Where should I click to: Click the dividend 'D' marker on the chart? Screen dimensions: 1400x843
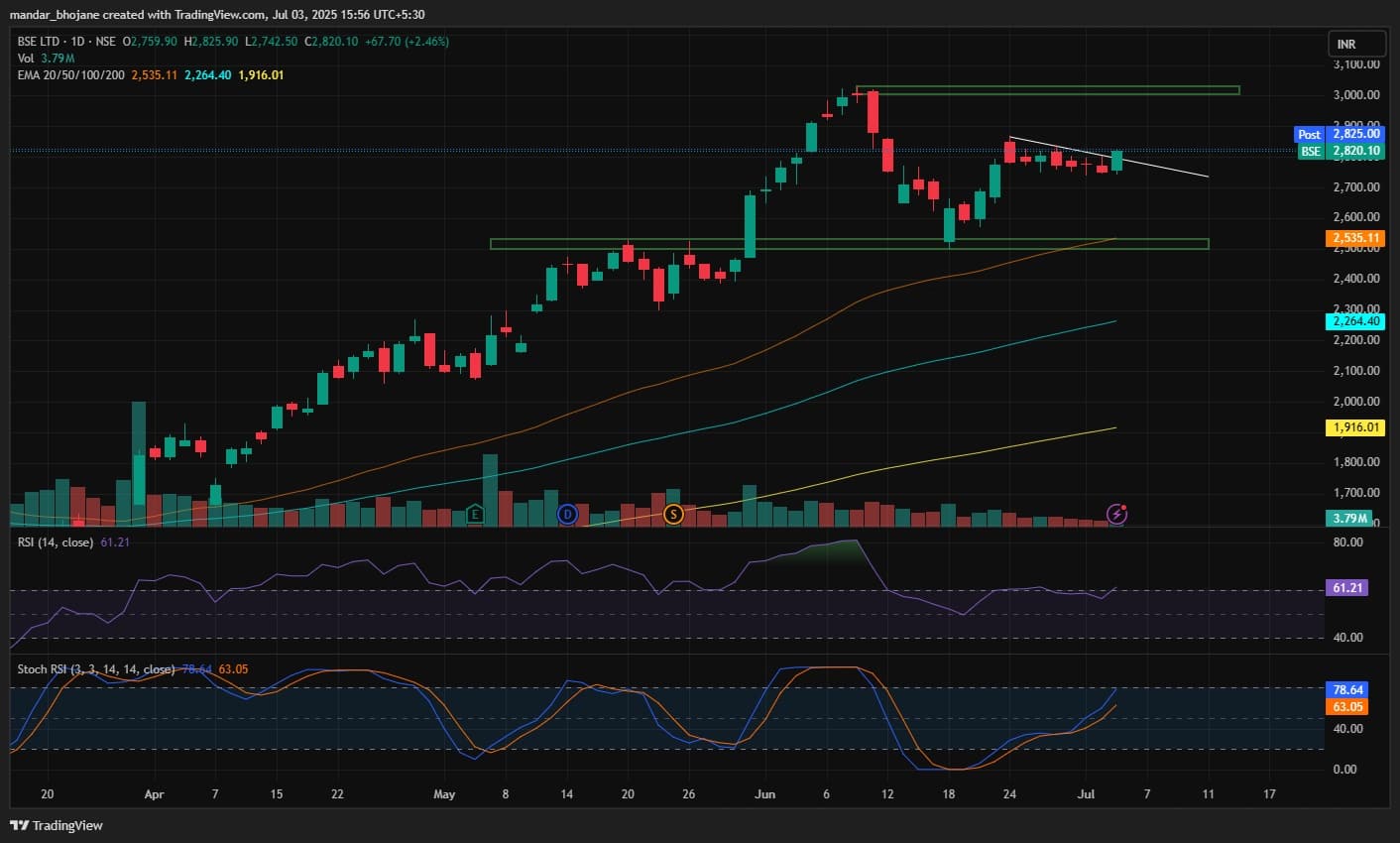(567, 514)
